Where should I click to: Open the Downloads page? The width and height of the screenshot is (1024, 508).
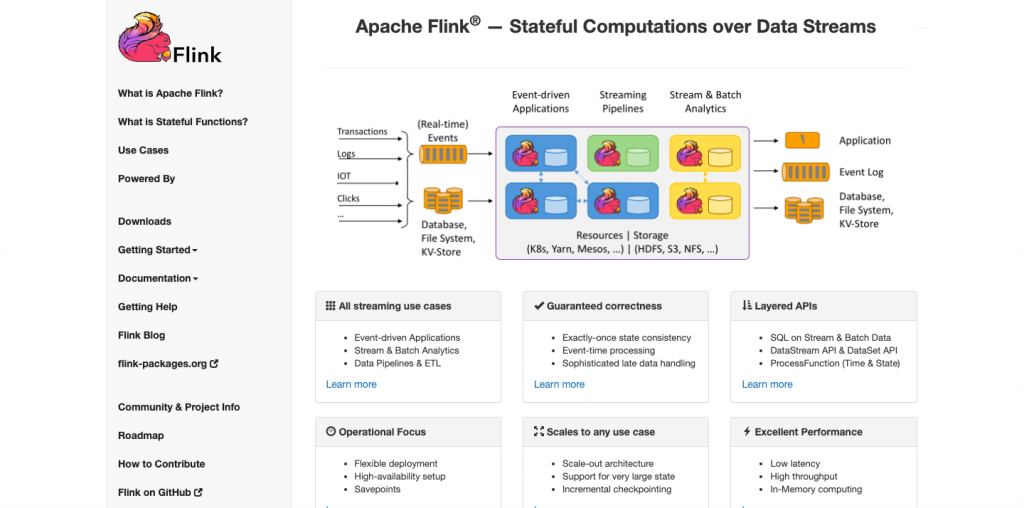point(144,221)
